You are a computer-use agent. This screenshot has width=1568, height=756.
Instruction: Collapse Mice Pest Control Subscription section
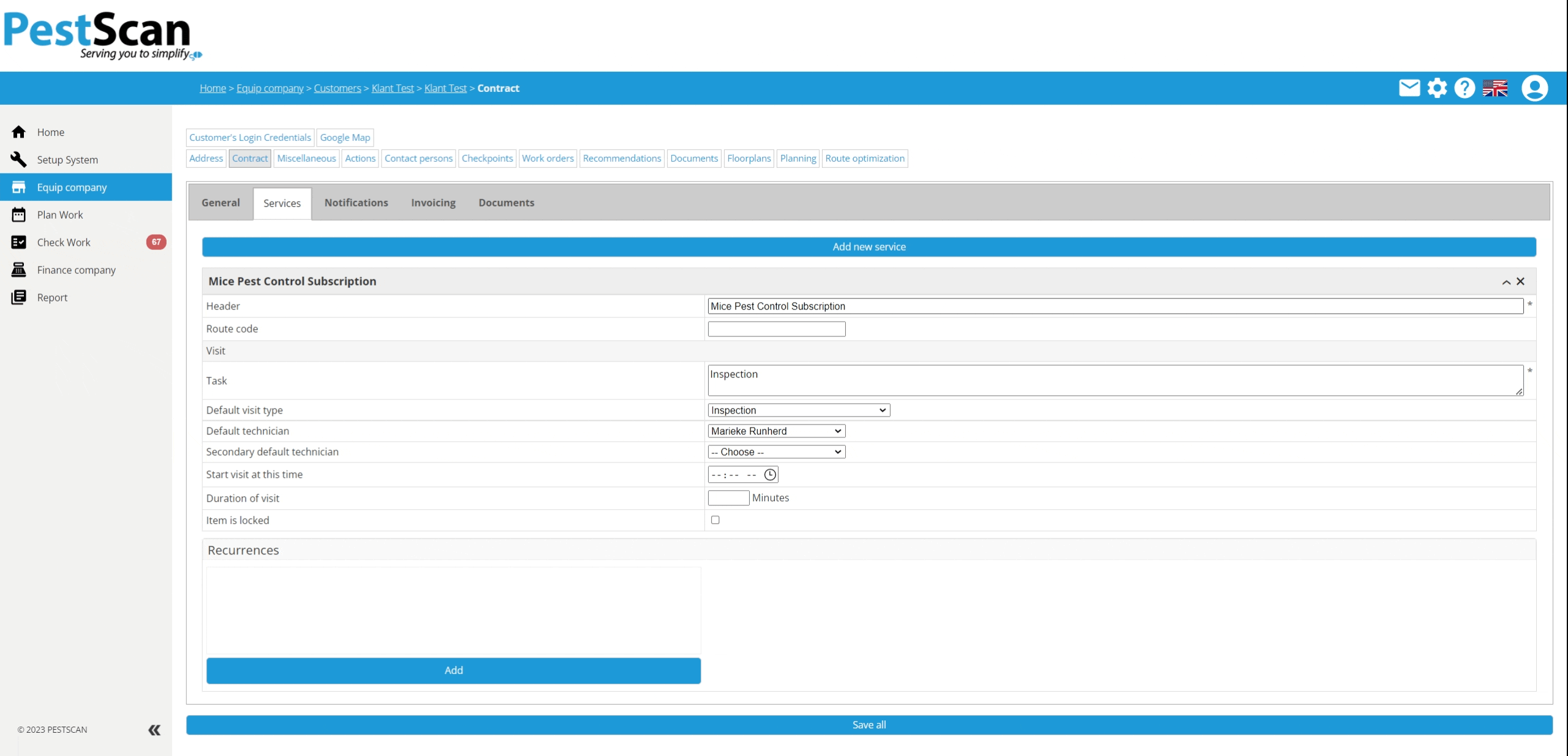point(1506,282)
